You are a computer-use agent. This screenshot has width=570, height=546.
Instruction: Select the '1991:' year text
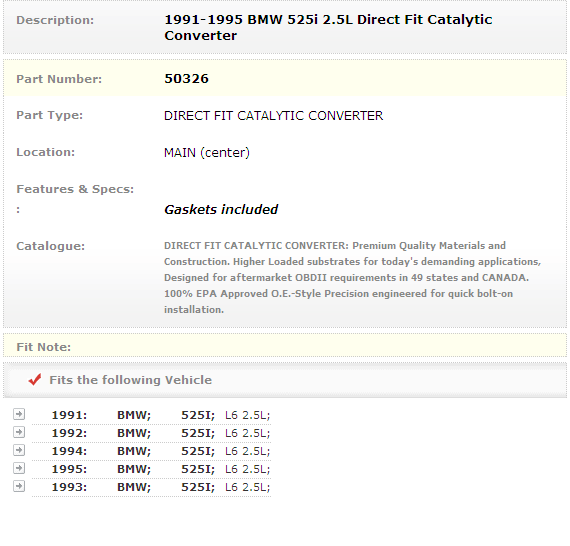point(69,415)
